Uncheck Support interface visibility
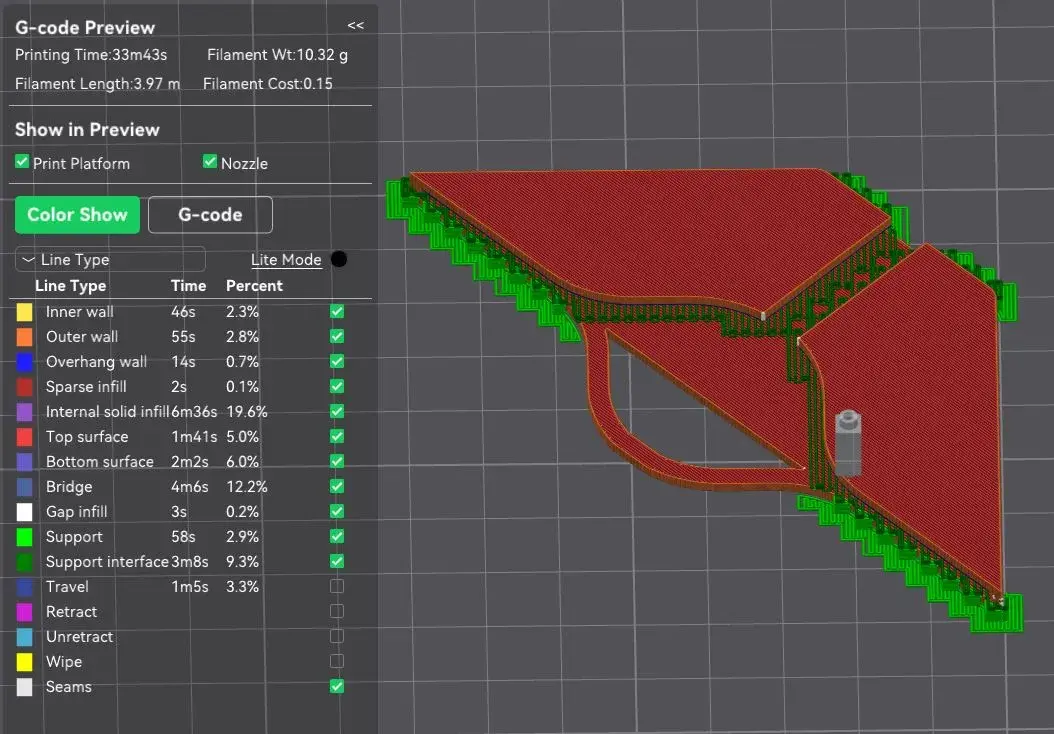Viewport: 1054px width, 734px height. point(337,561)
